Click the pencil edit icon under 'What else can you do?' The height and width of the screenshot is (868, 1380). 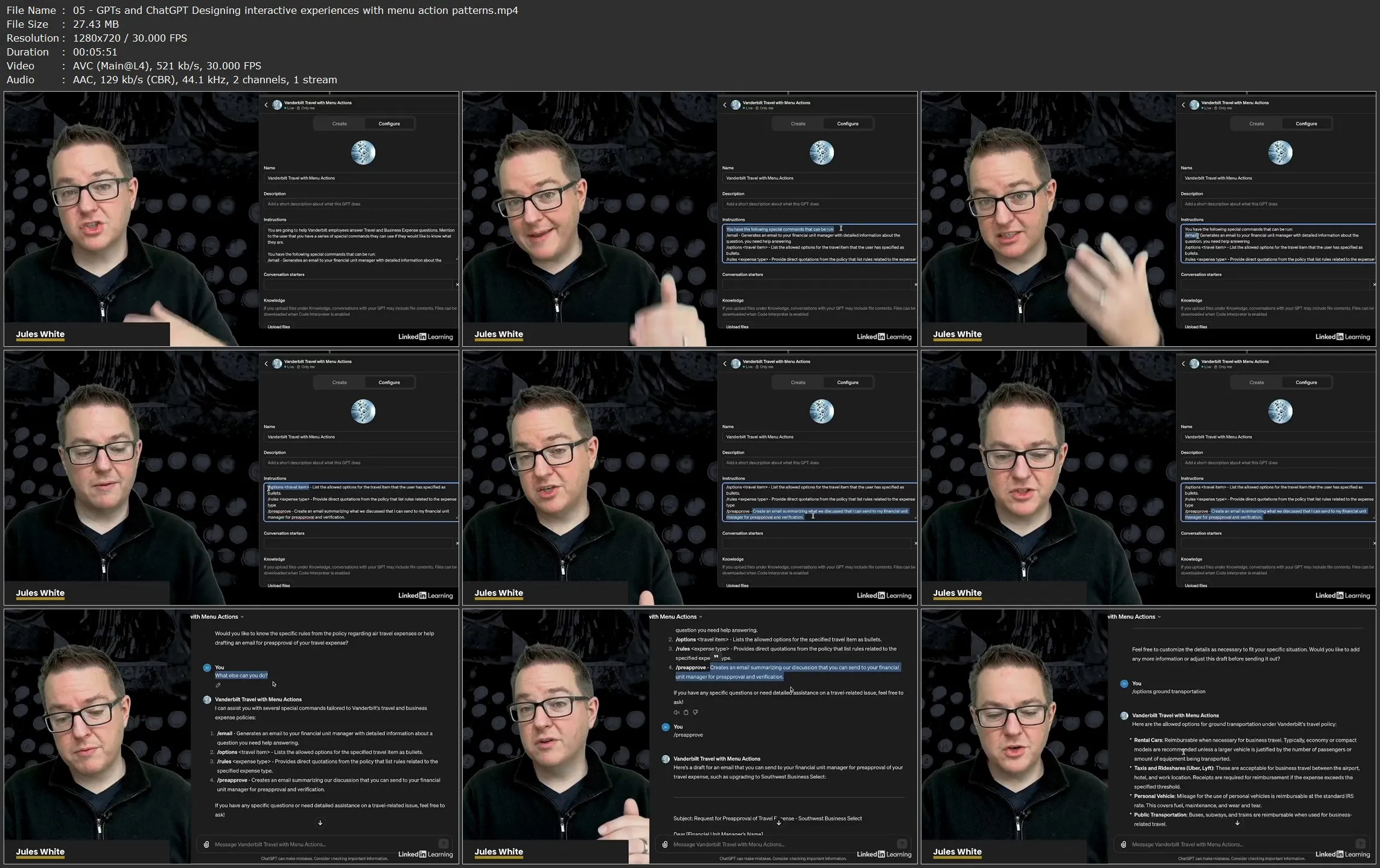(x=218, y=685)
